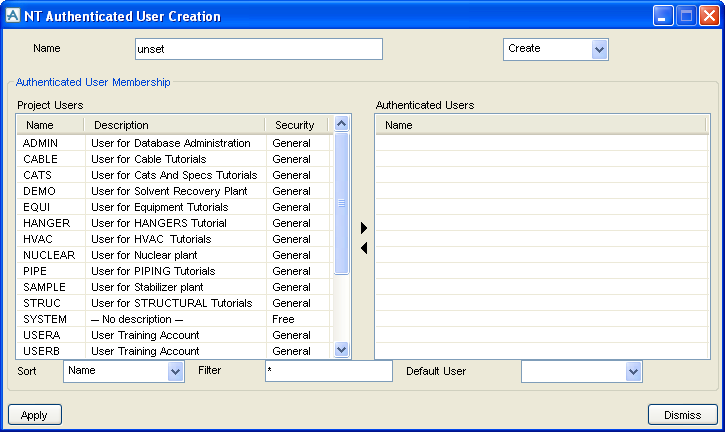The height and width of the screenshot is (432, 725).
Task: Select the HANGER user row
Action: coord(175,223)
